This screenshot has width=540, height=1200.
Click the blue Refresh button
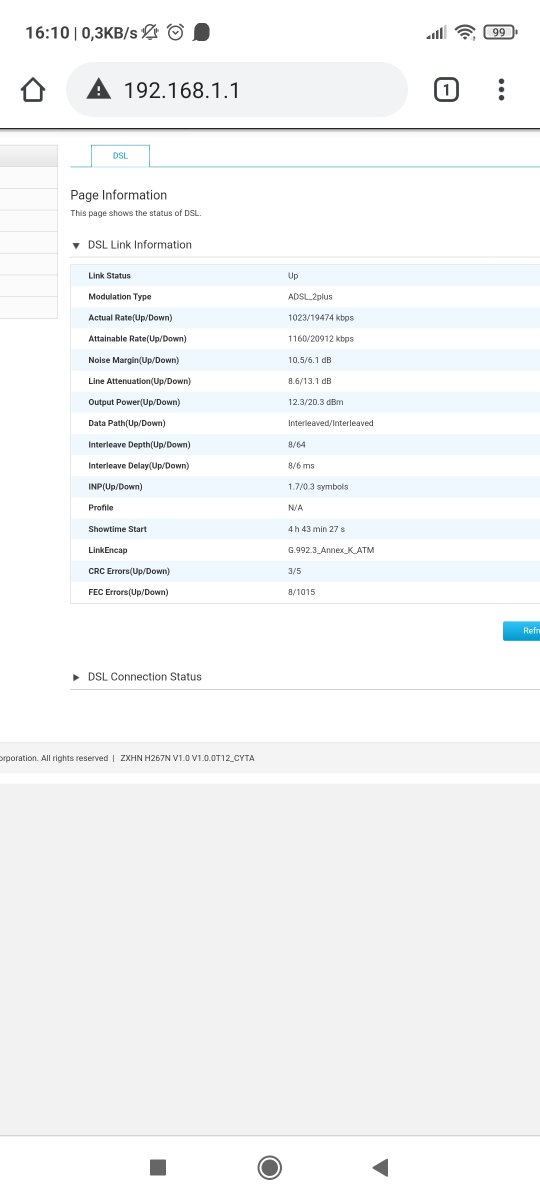coord(521,631)
